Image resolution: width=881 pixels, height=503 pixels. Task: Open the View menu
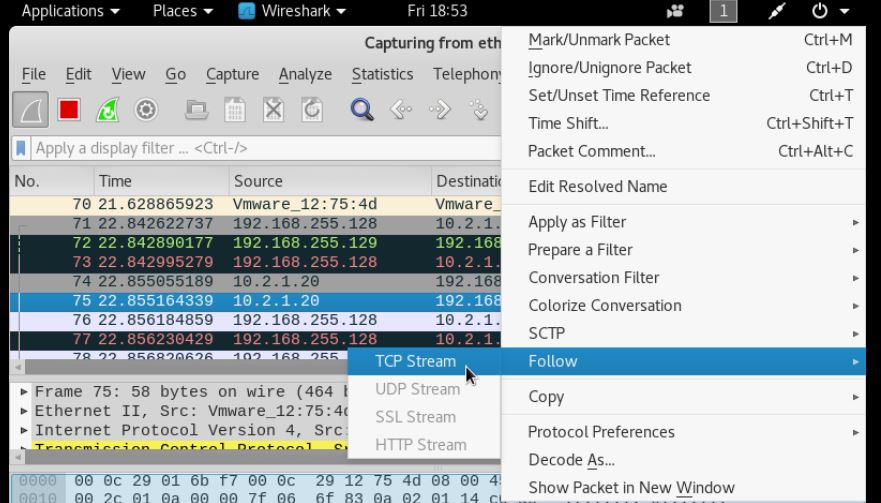point(128,74)
